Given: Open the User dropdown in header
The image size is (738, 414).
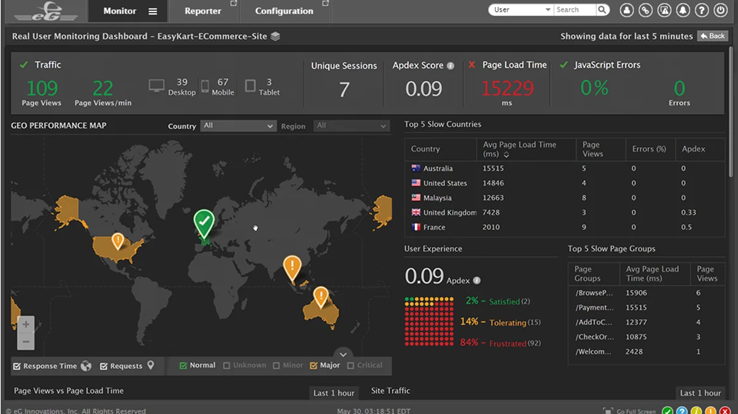Looking at the screenshot, I should pos(520,10).
